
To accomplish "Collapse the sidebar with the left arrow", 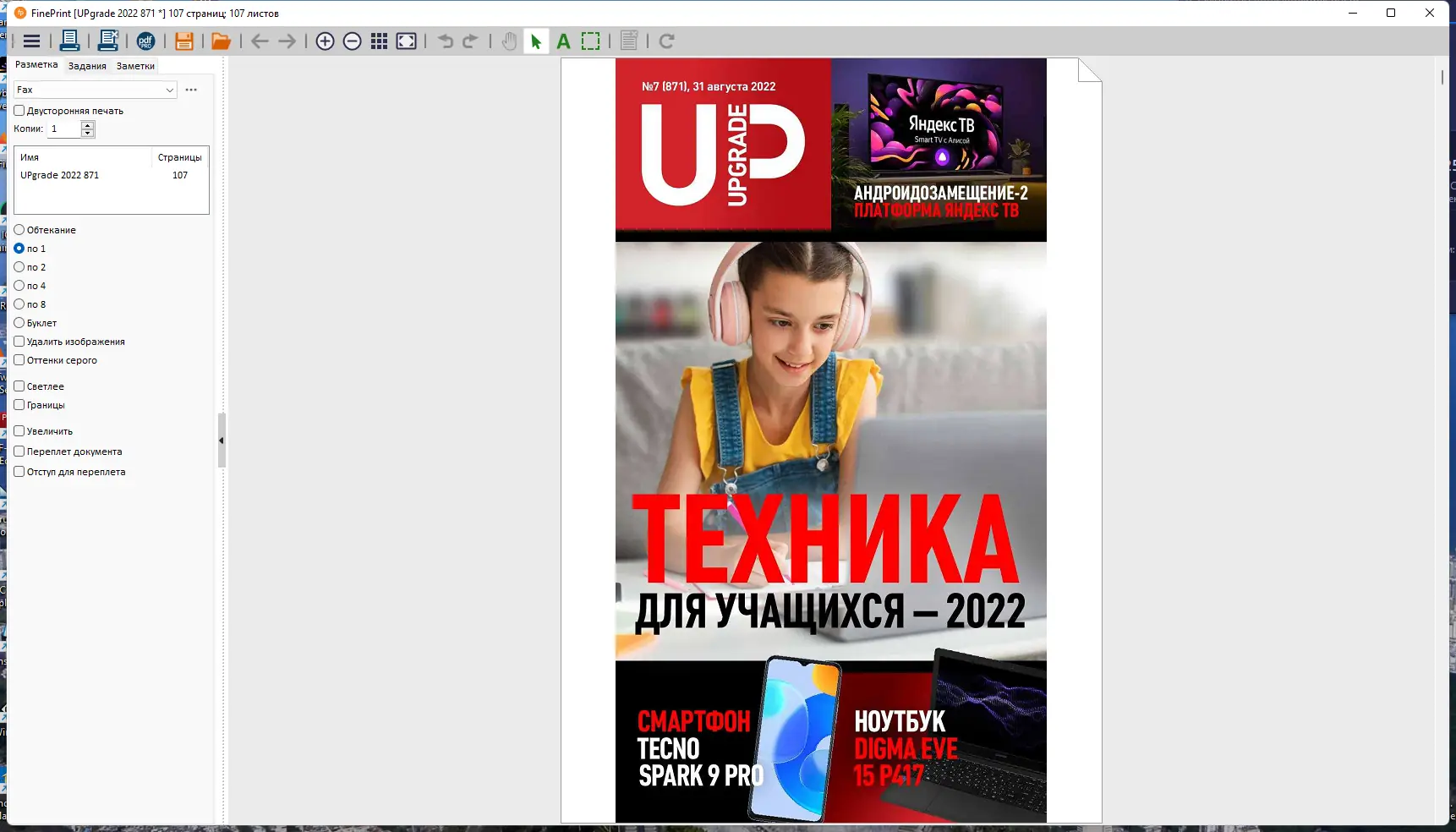I will 221,440.
